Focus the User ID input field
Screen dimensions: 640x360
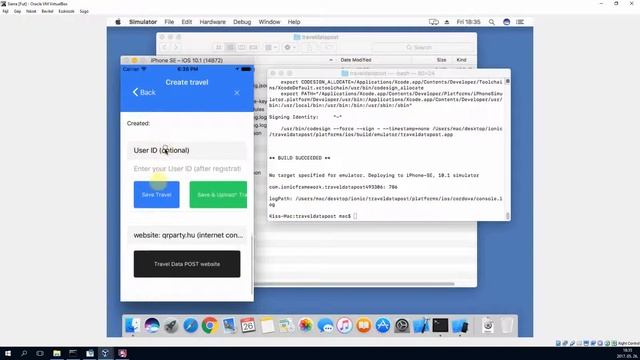click(187, 169)
